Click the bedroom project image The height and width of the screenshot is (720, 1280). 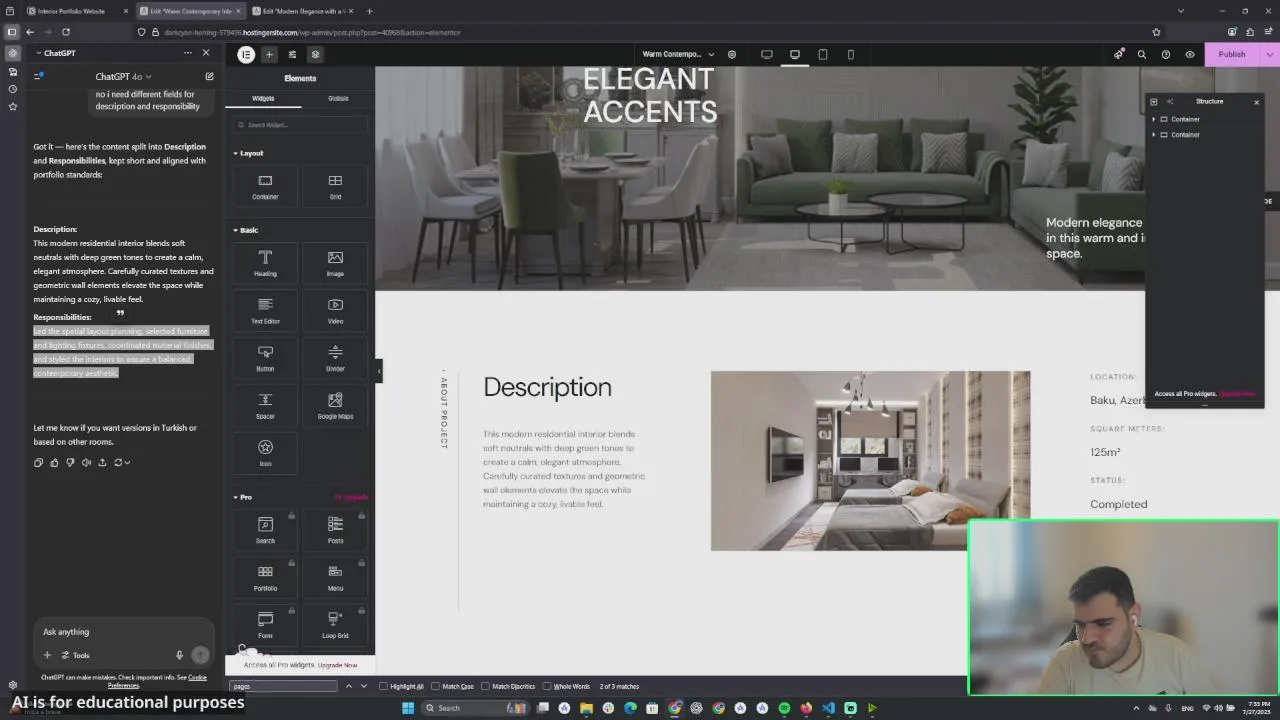[x=870, y=460]
